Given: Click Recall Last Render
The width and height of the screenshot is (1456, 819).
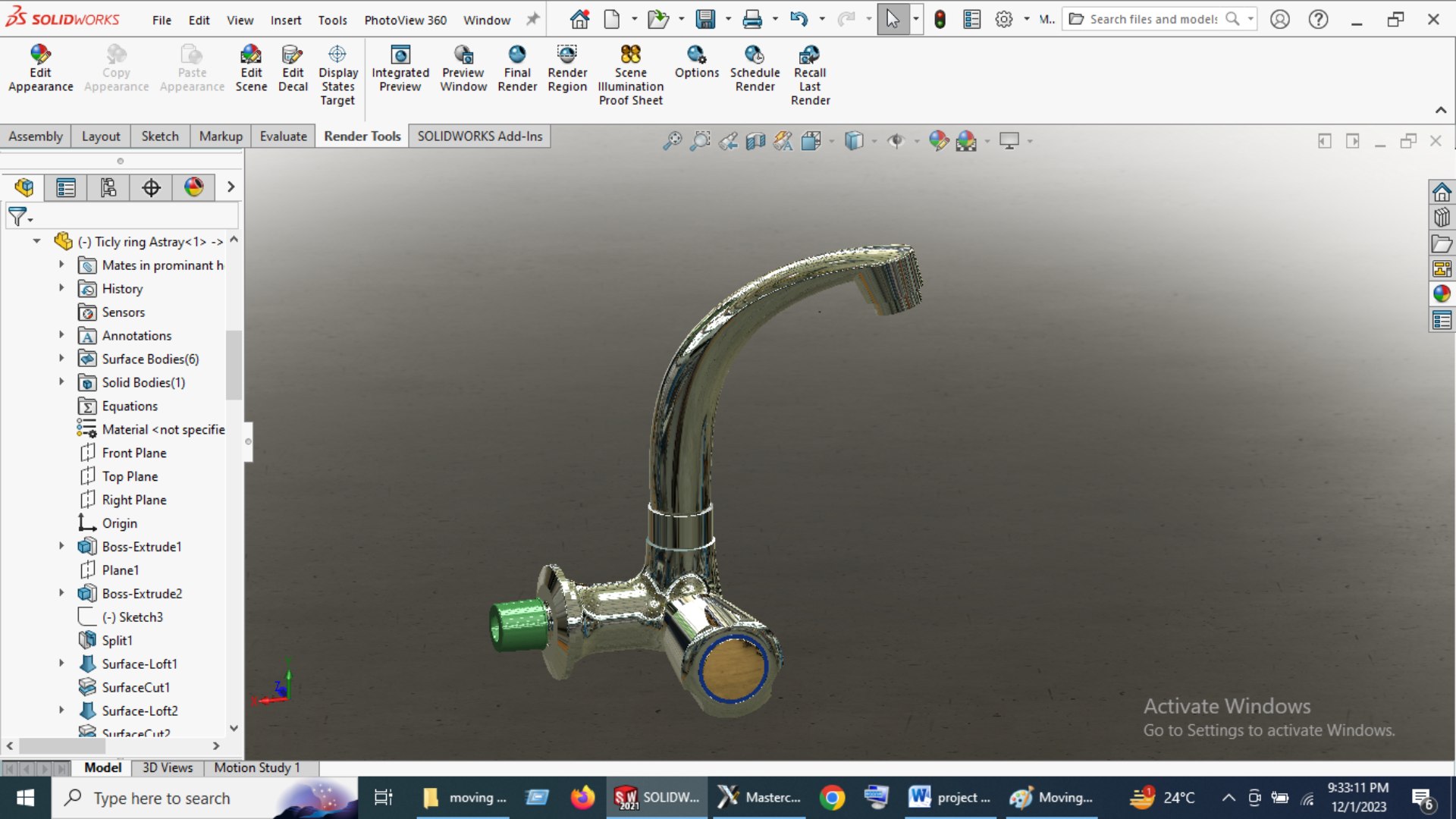Looking at the screenshot, I should [x=810, y=75].
